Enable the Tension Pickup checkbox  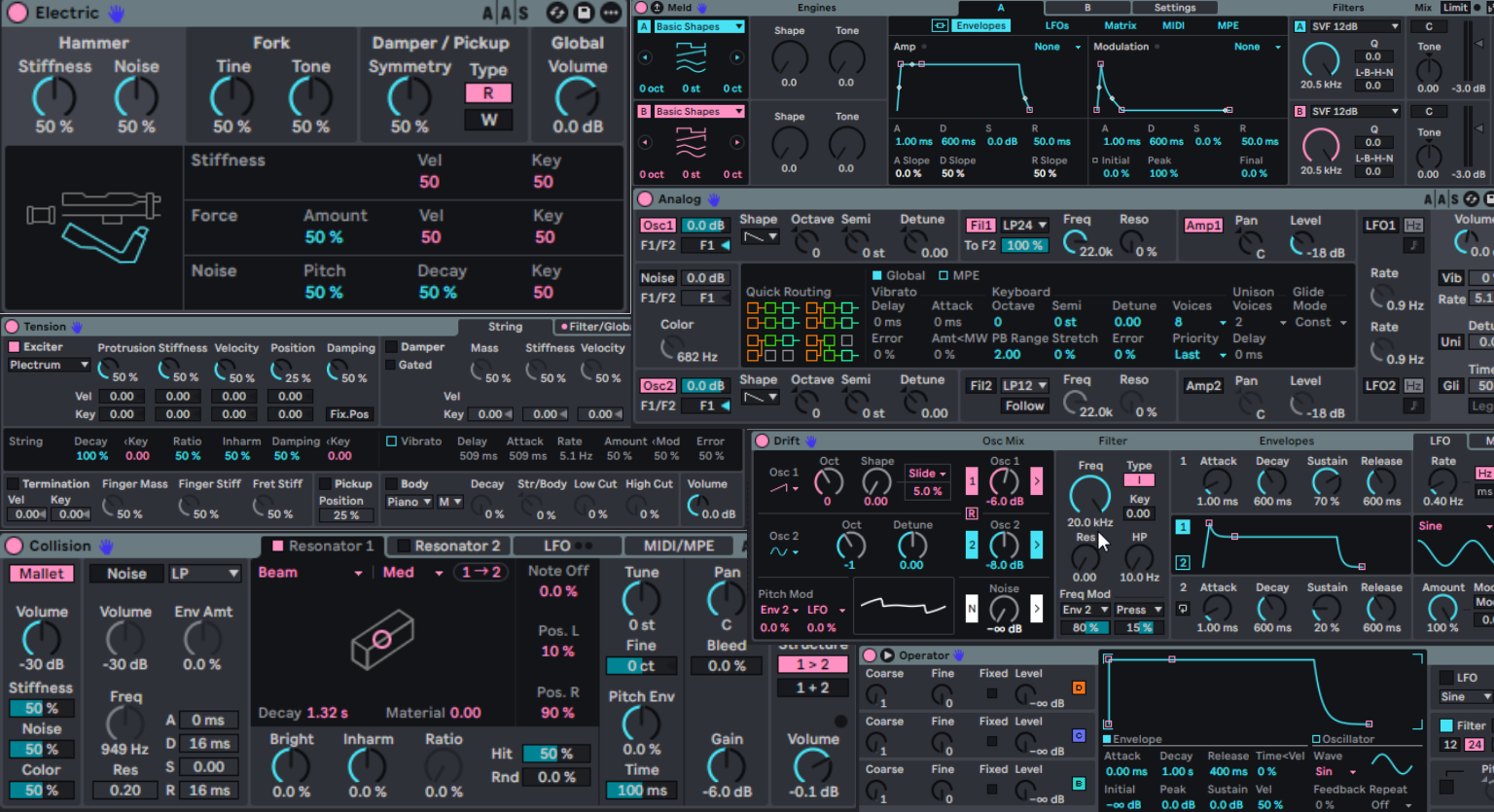click(x=325, y=483)
